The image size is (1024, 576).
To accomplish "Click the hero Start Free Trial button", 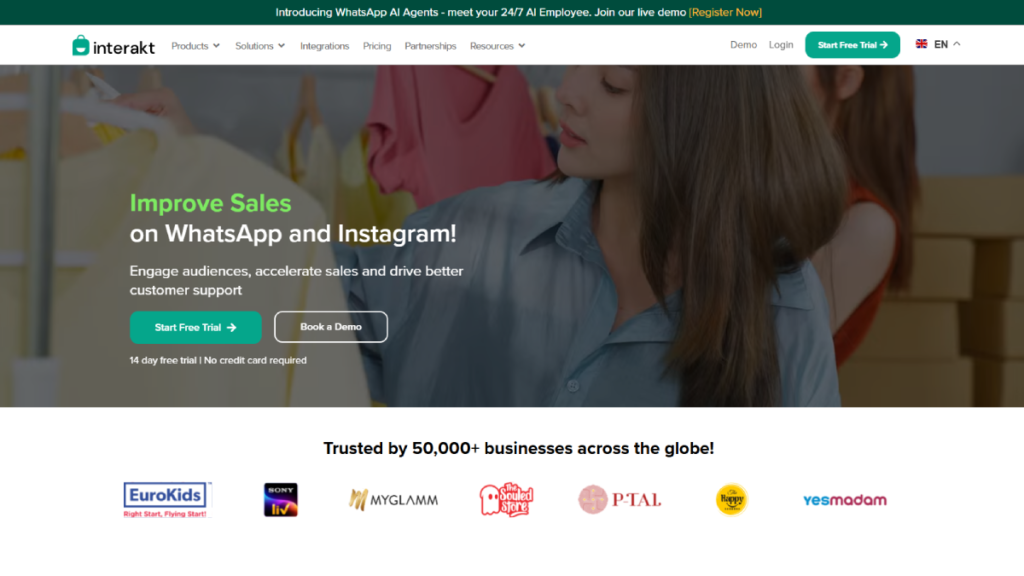I will [195, 327].
